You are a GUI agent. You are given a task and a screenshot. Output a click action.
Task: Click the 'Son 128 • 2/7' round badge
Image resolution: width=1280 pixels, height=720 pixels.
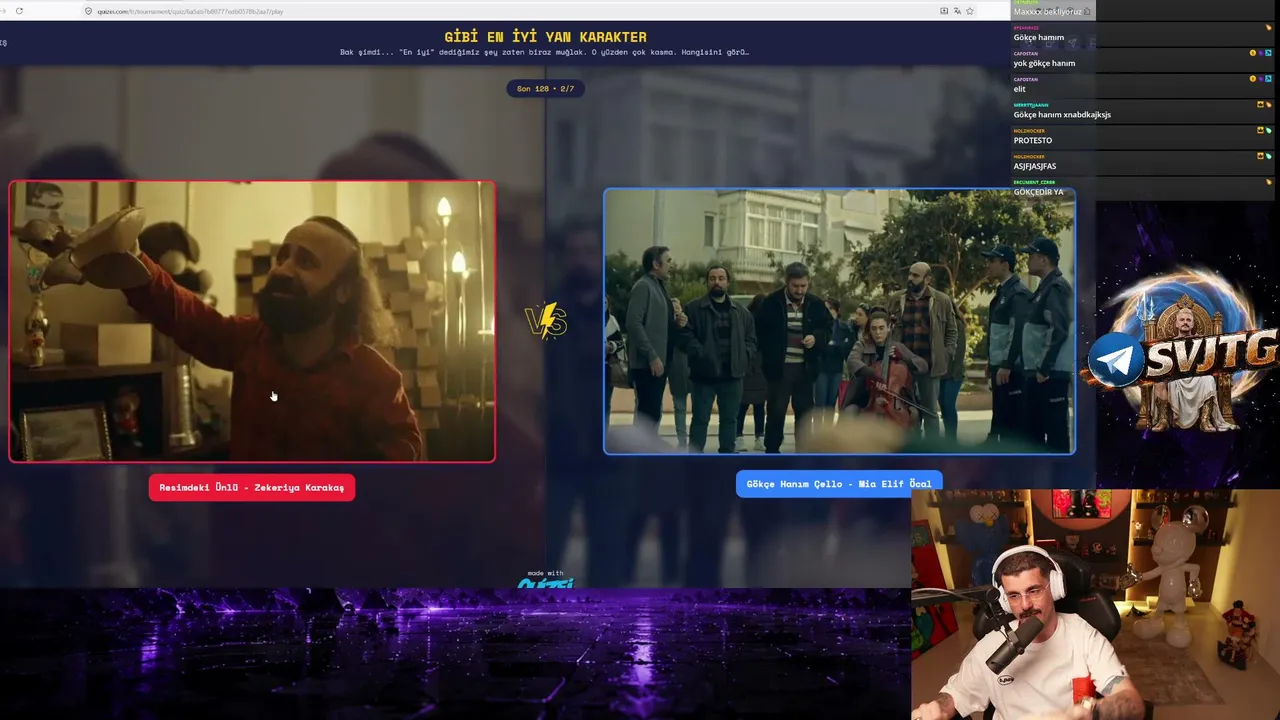545,89
